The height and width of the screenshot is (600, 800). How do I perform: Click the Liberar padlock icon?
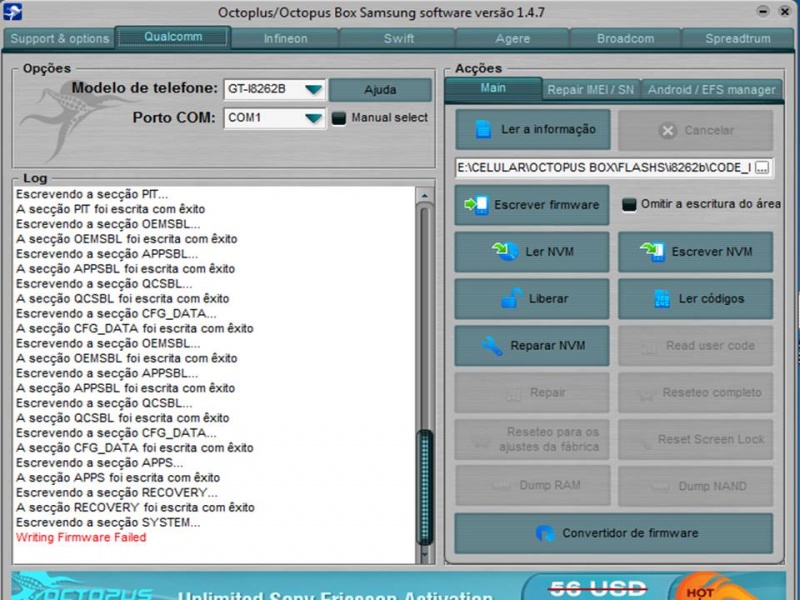[x=511, y=298]
